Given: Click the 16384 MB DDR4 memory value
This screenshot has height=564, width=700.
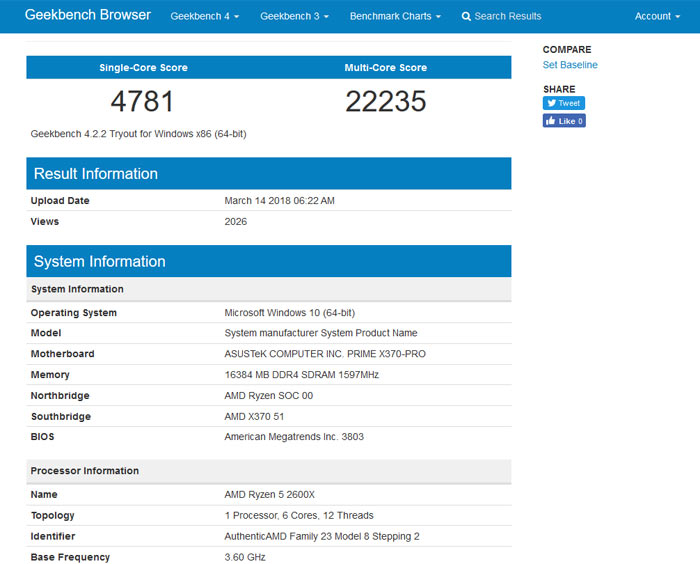Looking at the screenshot, I should point(302,375).
